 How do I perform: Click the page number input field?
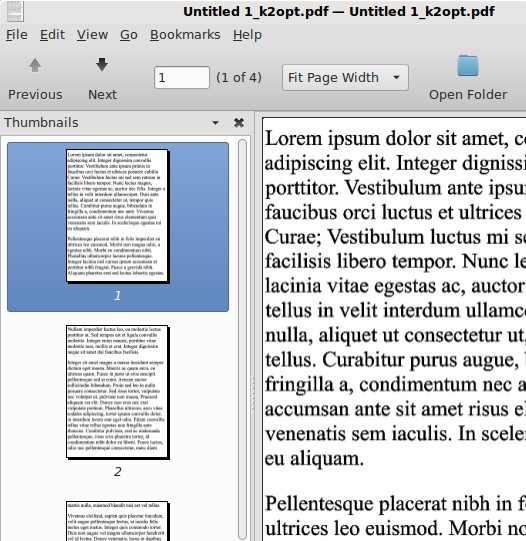click(x=182, y=77)
